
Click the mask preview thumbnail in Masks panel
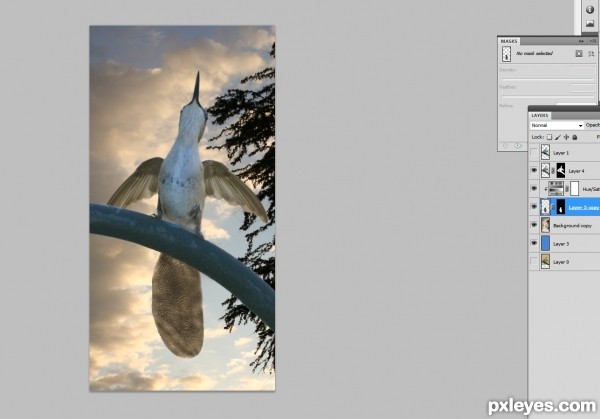507,54
